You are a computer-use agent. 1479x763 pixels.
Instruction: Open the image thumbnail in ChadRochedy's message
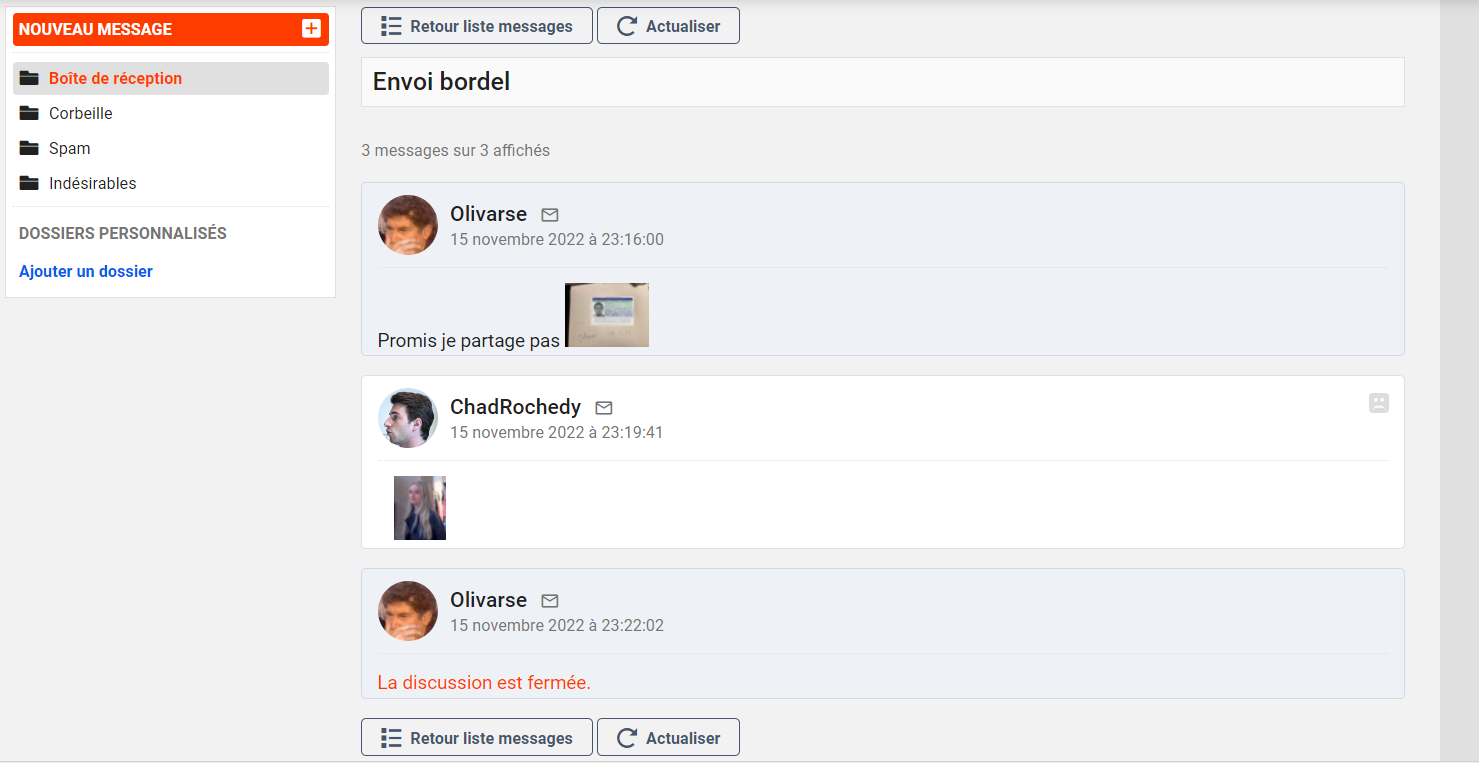420,508
